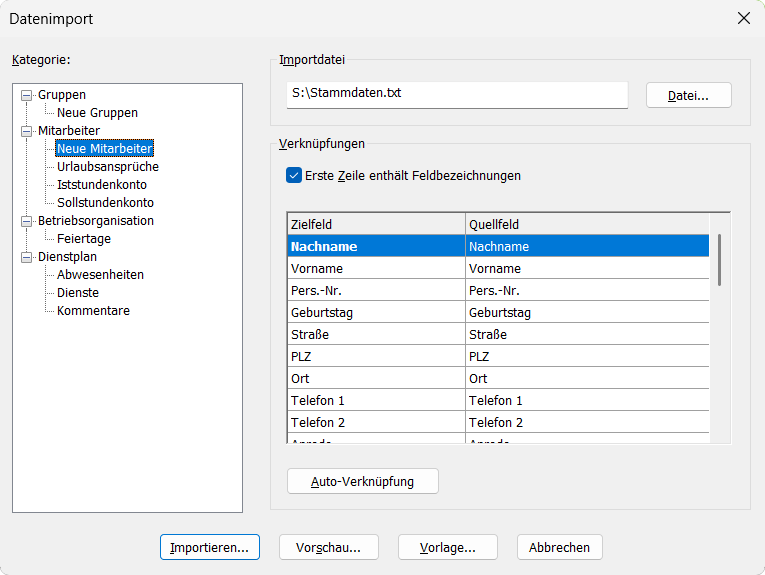Collapse the Dienstplan tree node

click(26, 258)
